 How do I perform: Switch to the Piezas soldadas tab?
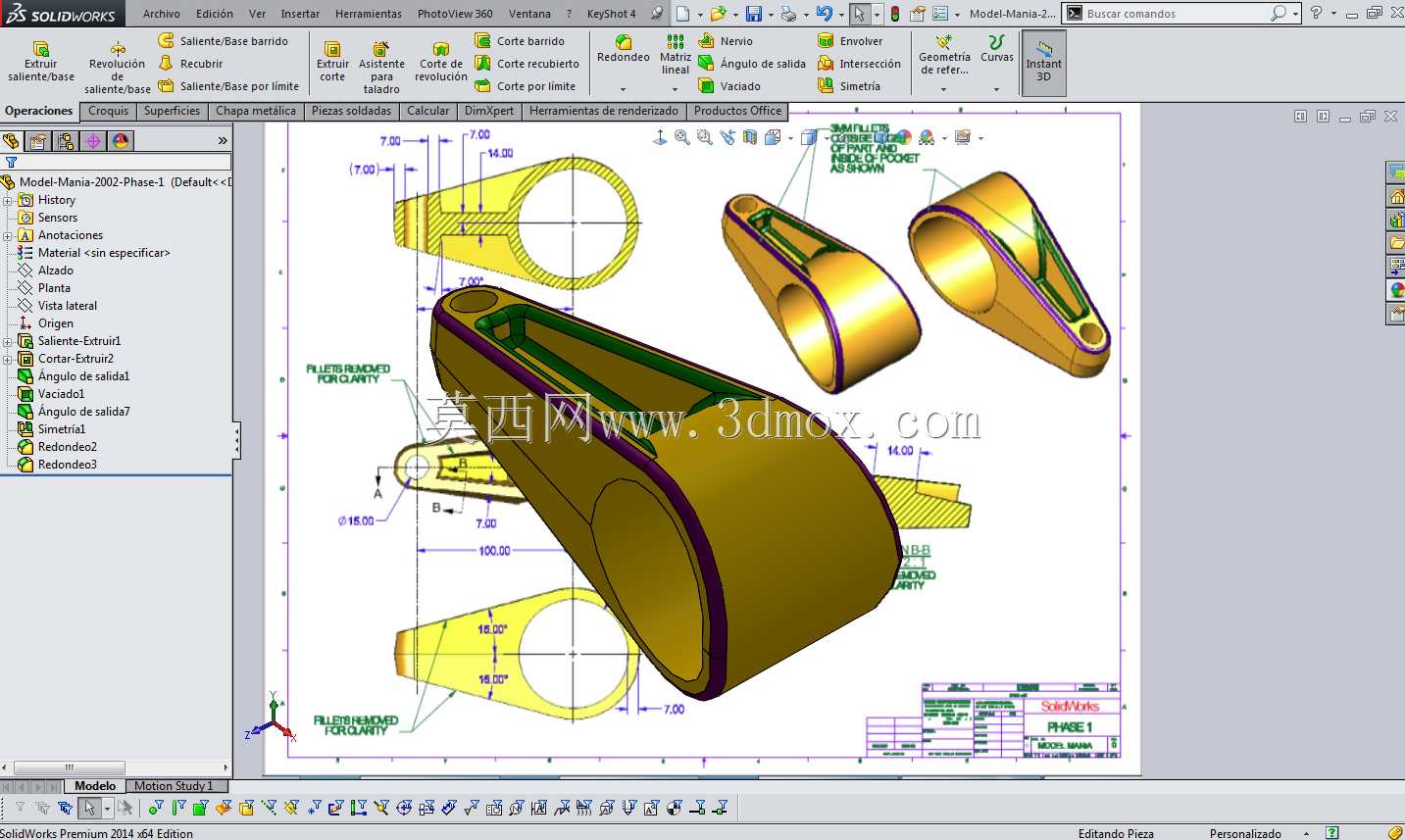[351, 111]
